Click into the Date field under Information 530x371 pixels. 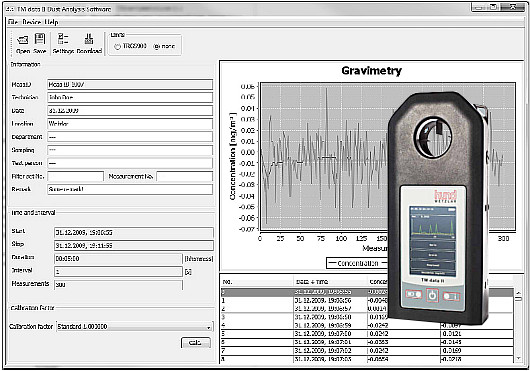point(130,110)
